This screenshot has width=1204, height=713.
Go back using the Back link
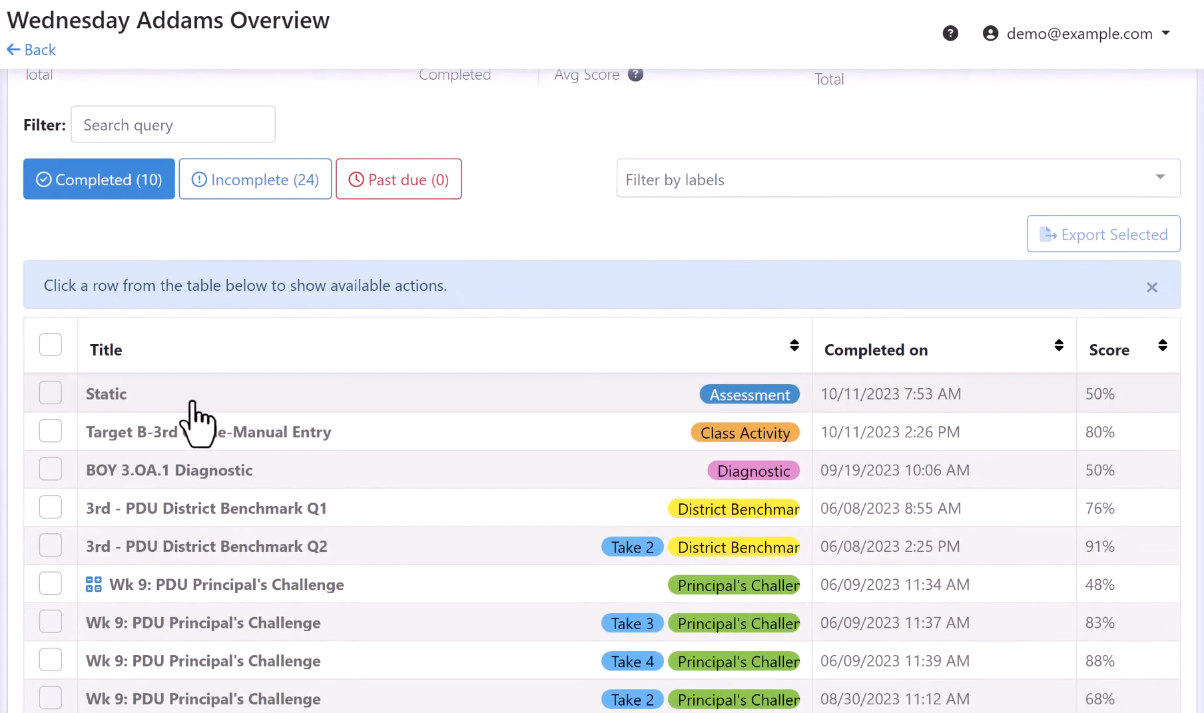click(31, 50)
